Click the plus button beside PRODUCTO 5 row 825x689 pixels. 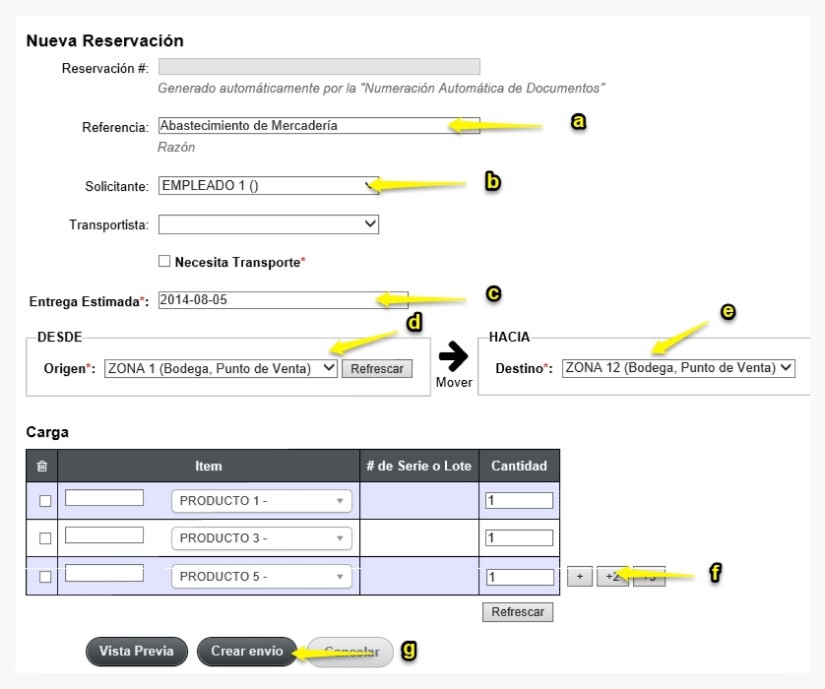pos(579,576)
